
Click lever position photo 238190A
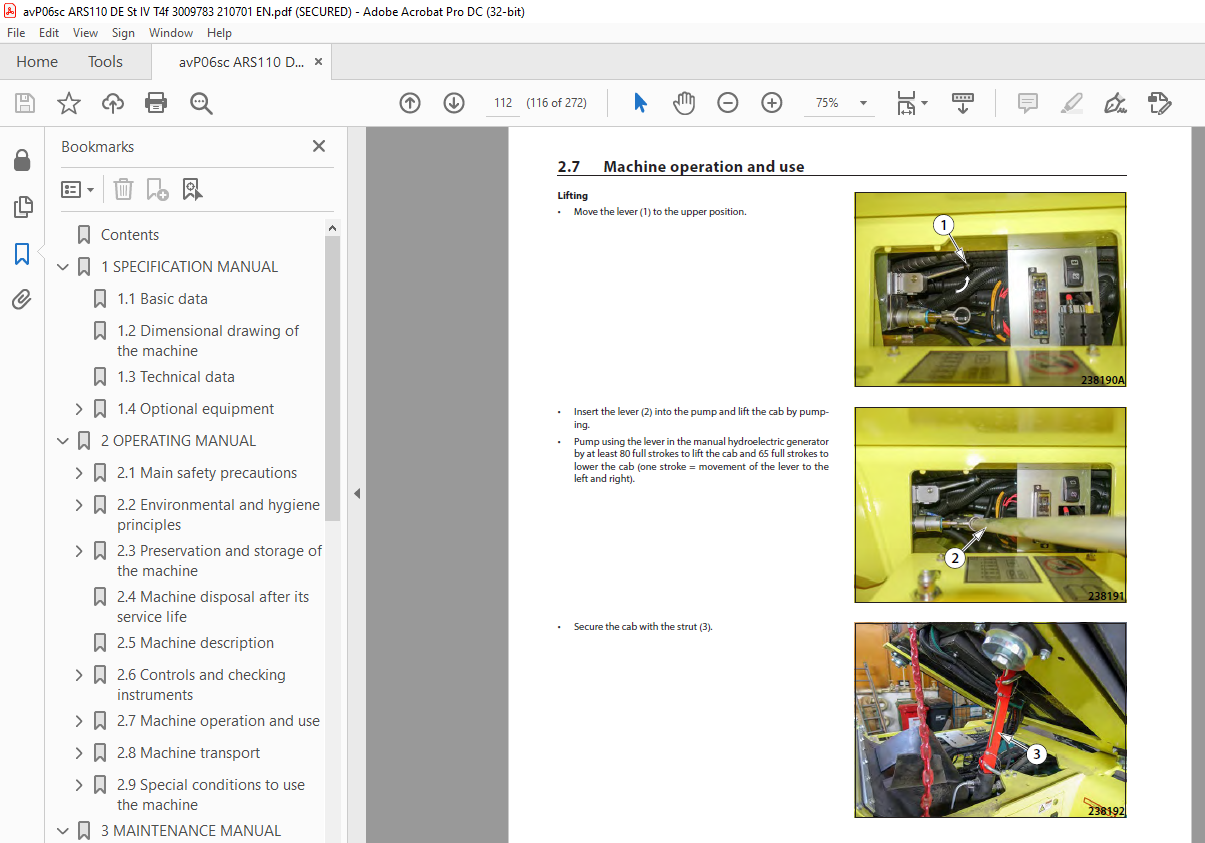990,290
